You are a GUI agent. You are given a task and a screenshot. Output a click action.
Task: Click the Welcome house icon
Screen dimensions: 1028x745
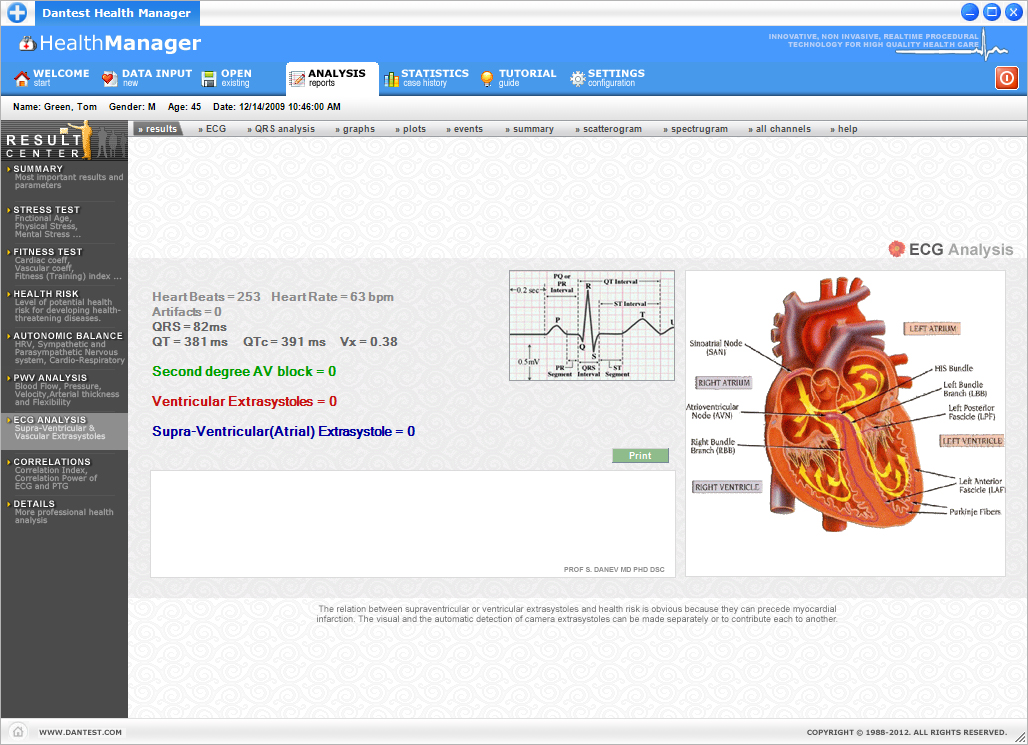tap(22, 79)
